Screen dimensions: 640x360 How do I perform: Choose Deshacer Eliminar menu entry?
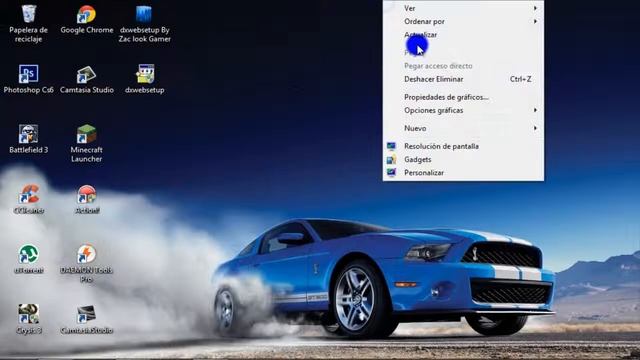(463, 79)
